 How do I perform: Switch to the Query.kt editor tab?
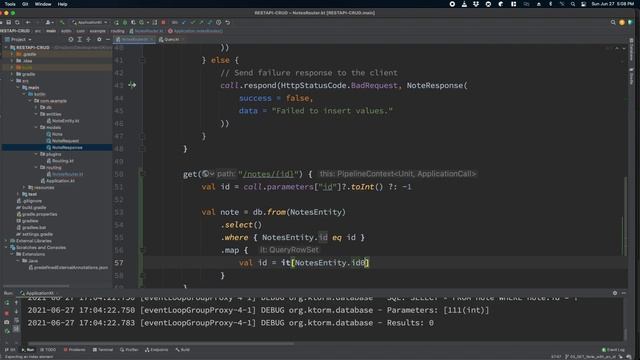tap(171, 40)
